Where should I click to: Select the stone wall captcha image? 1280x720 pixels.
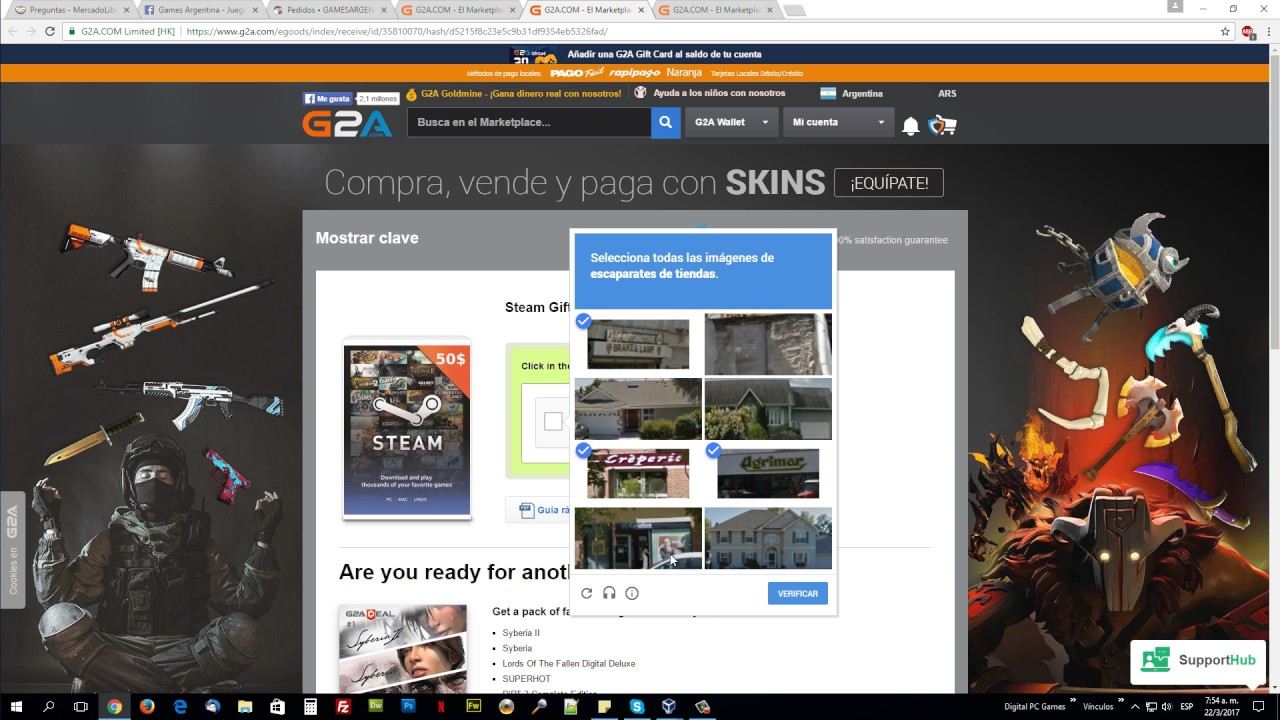point(768,344)
